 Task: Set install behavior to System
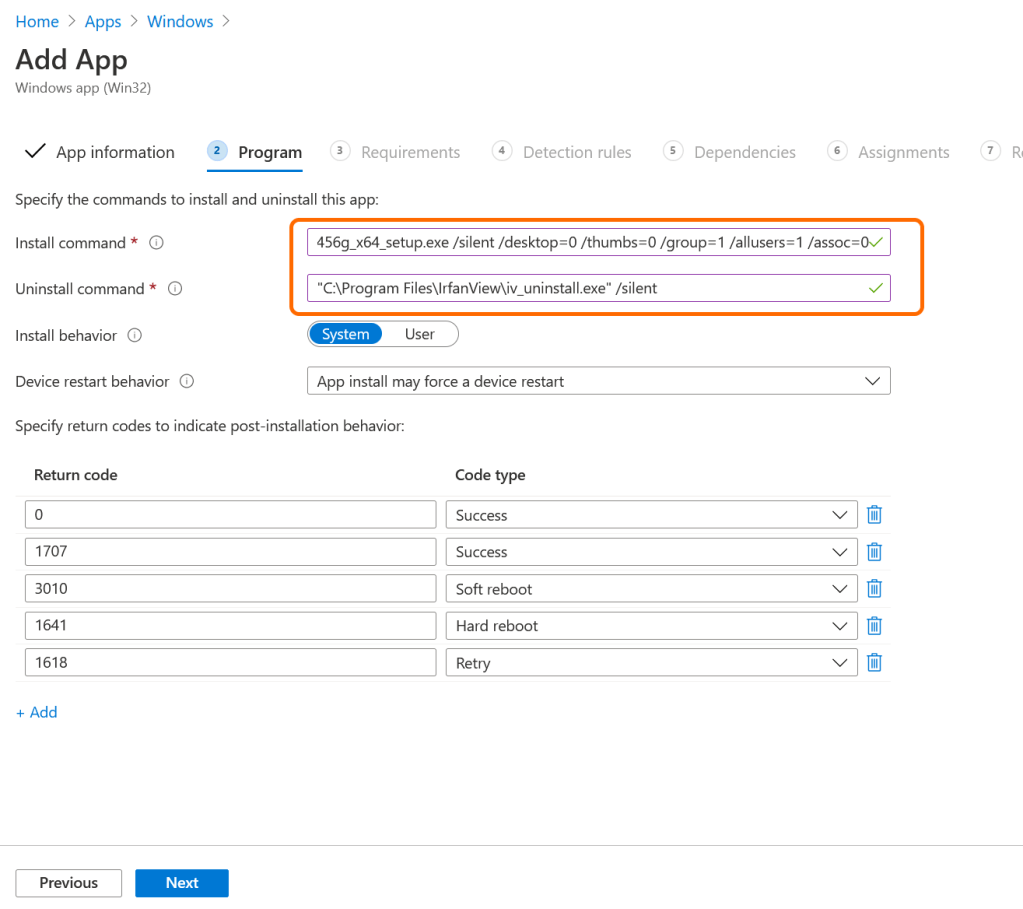click(x=345, y=334)
